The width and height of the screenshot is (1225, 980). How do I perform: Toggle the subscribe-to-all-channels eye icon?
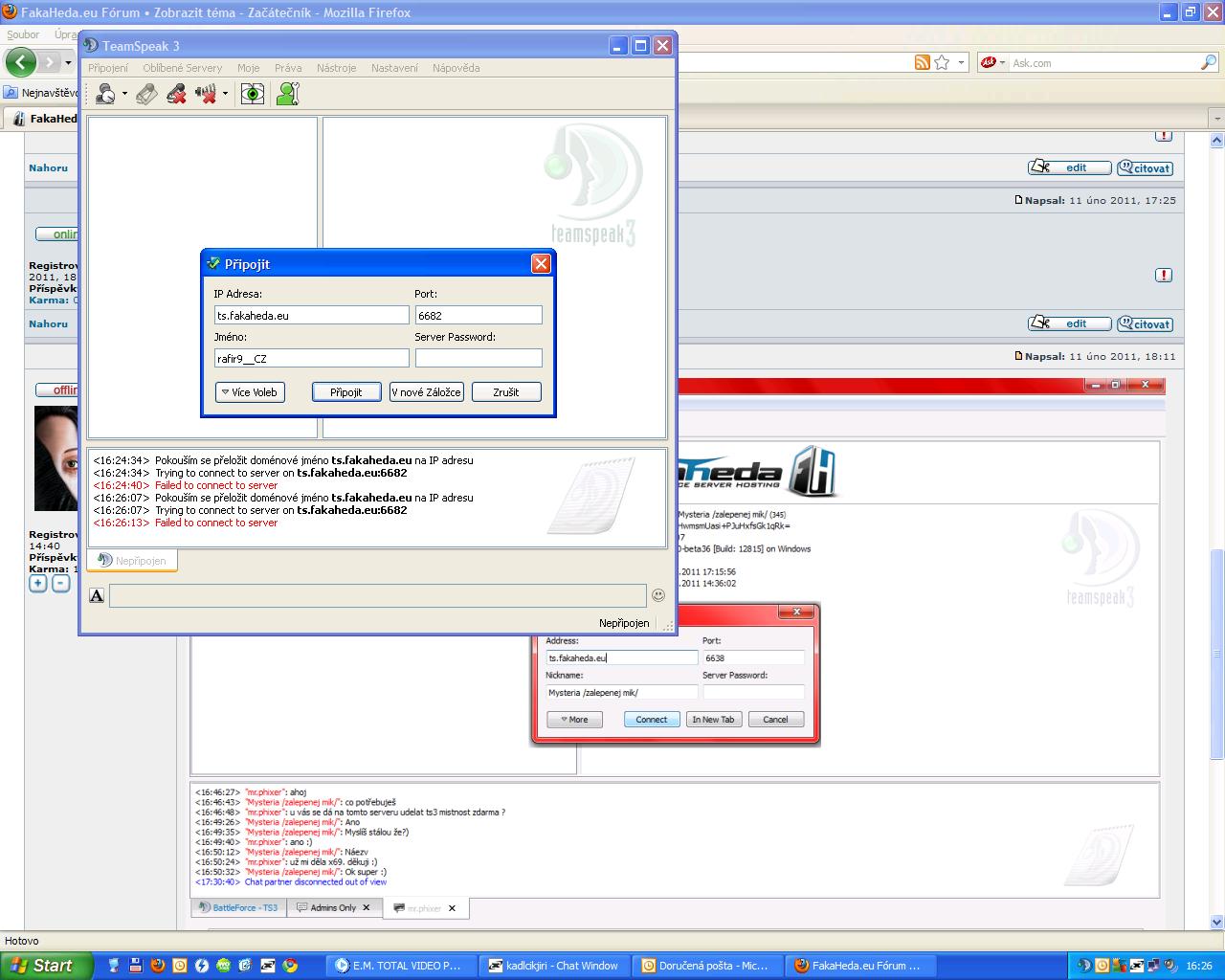point(253,94)
